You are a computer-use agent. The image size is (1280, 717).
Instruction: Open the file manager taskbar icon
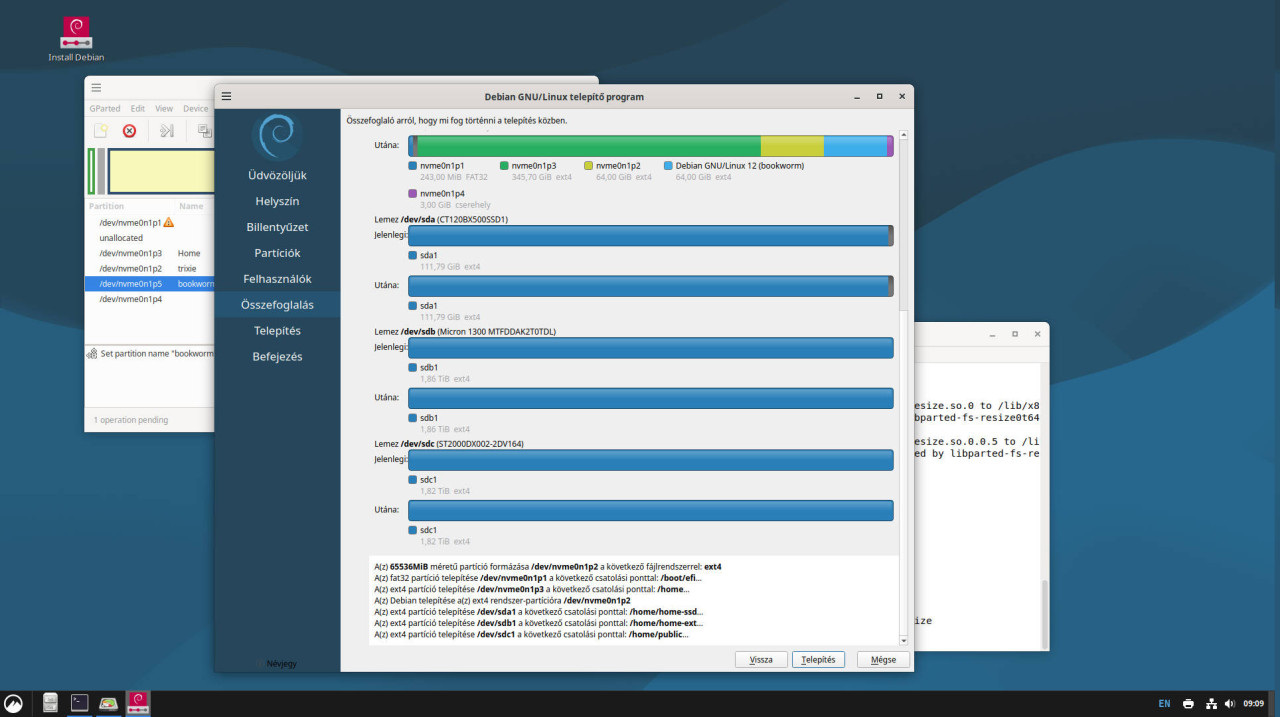[x=51, y=703]
